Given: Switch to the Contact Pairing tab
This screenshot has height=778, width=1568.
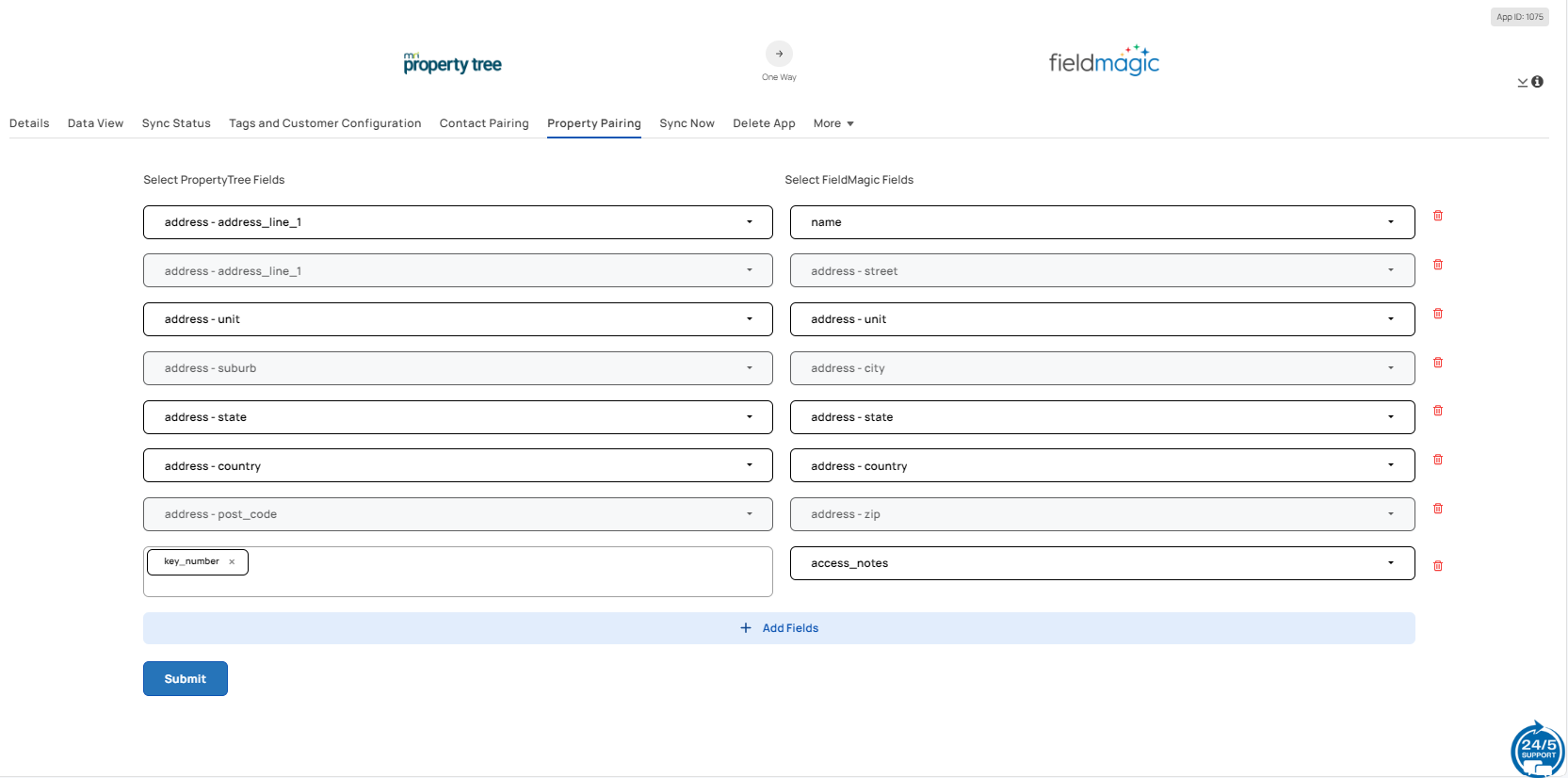Looking at the screenshot, I should (x=484, y=123).
